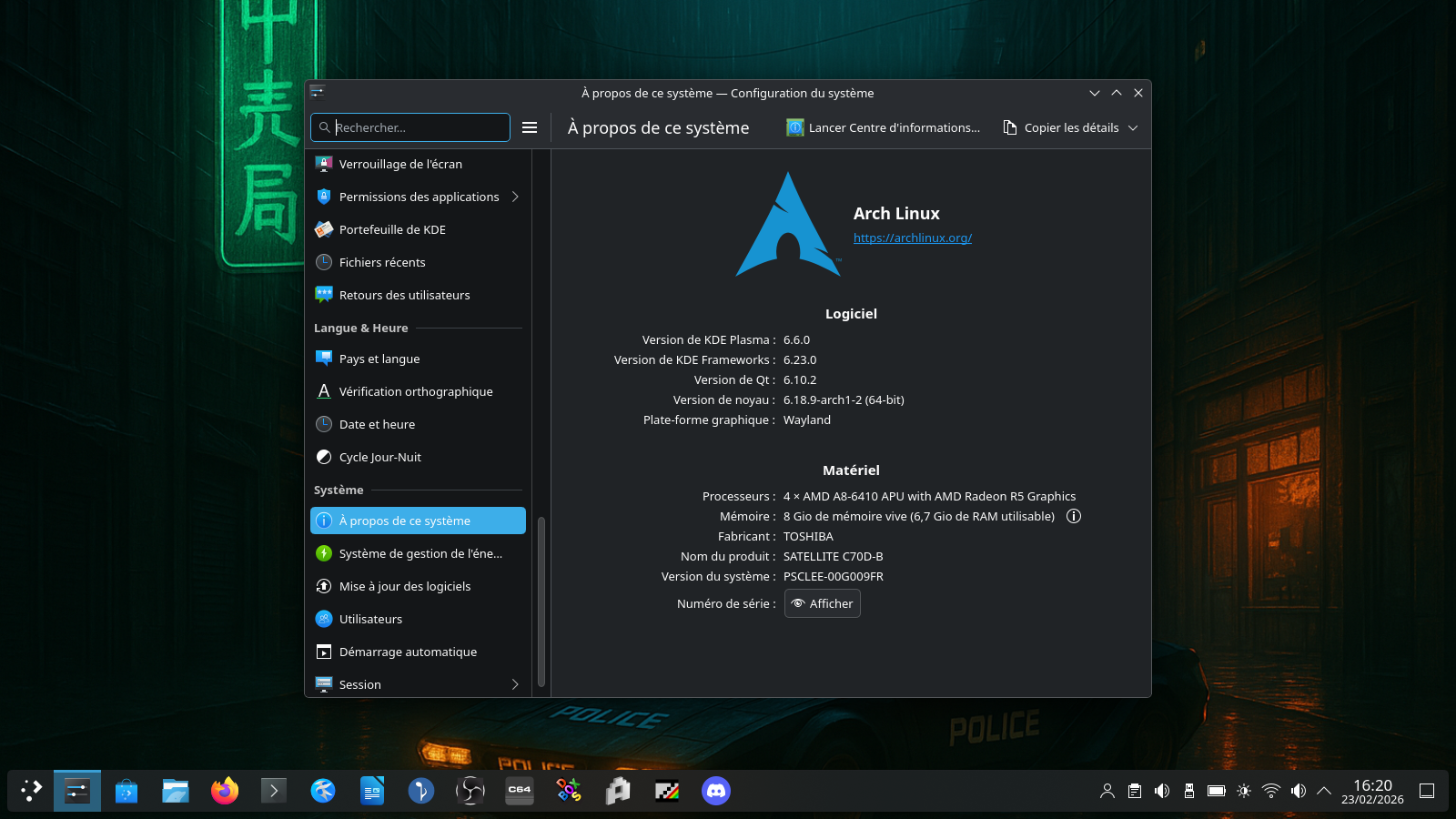Screen dimensions: 1456x819
Task: Expand Permissions des applications submenu
Action: (x=515, y=197)
